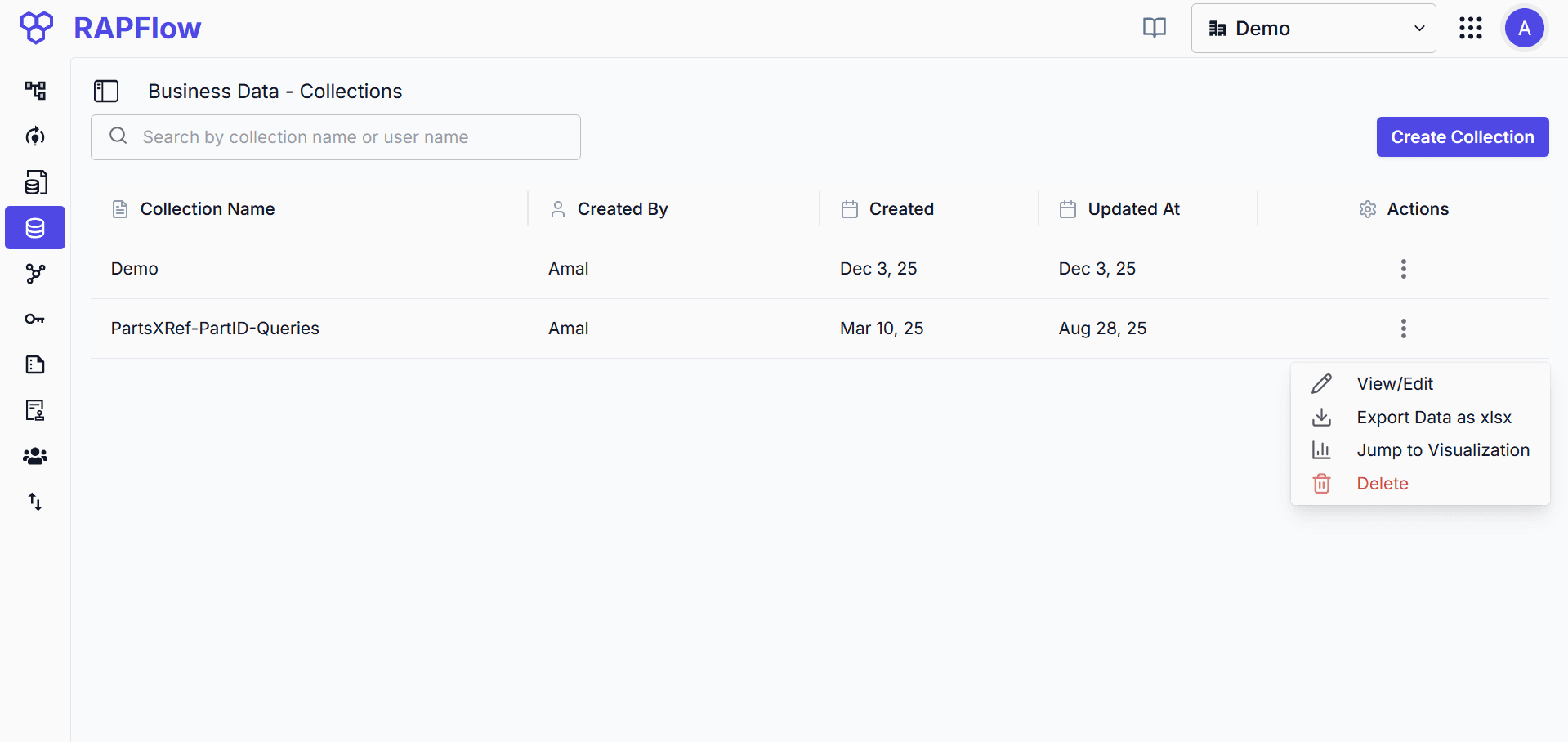Click the RAPFlow logo icon

[x=36, y=28]
